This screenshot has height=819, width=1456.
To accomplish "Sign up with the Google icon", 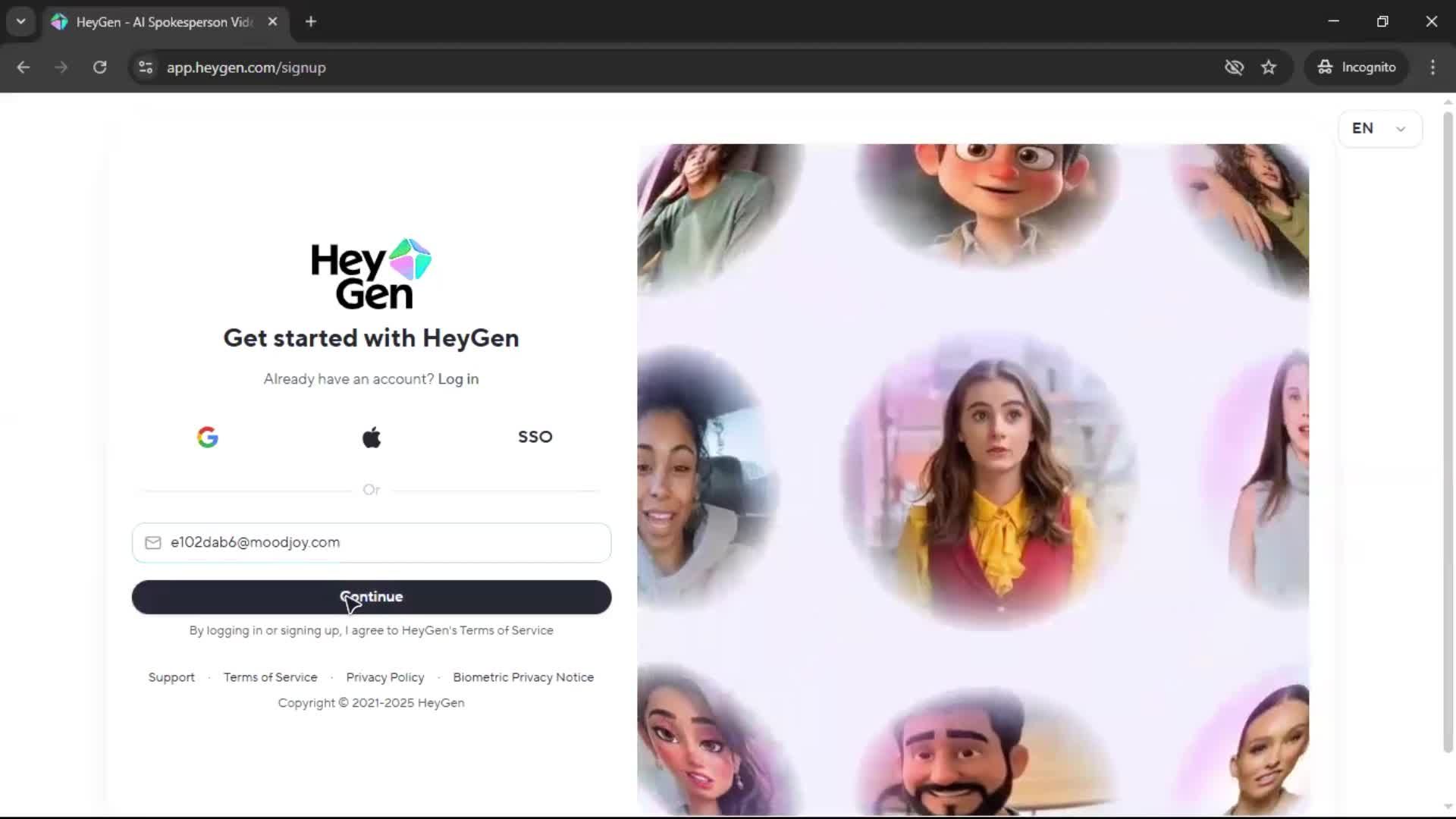I will (x=207, y=437).
